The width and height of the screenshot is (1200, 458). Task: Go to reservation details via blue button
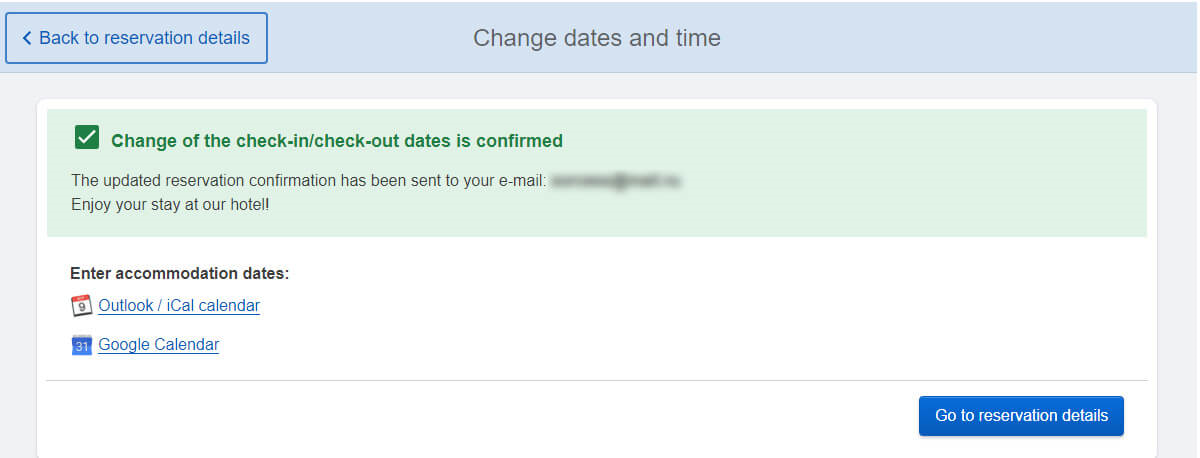point(1021,416)
